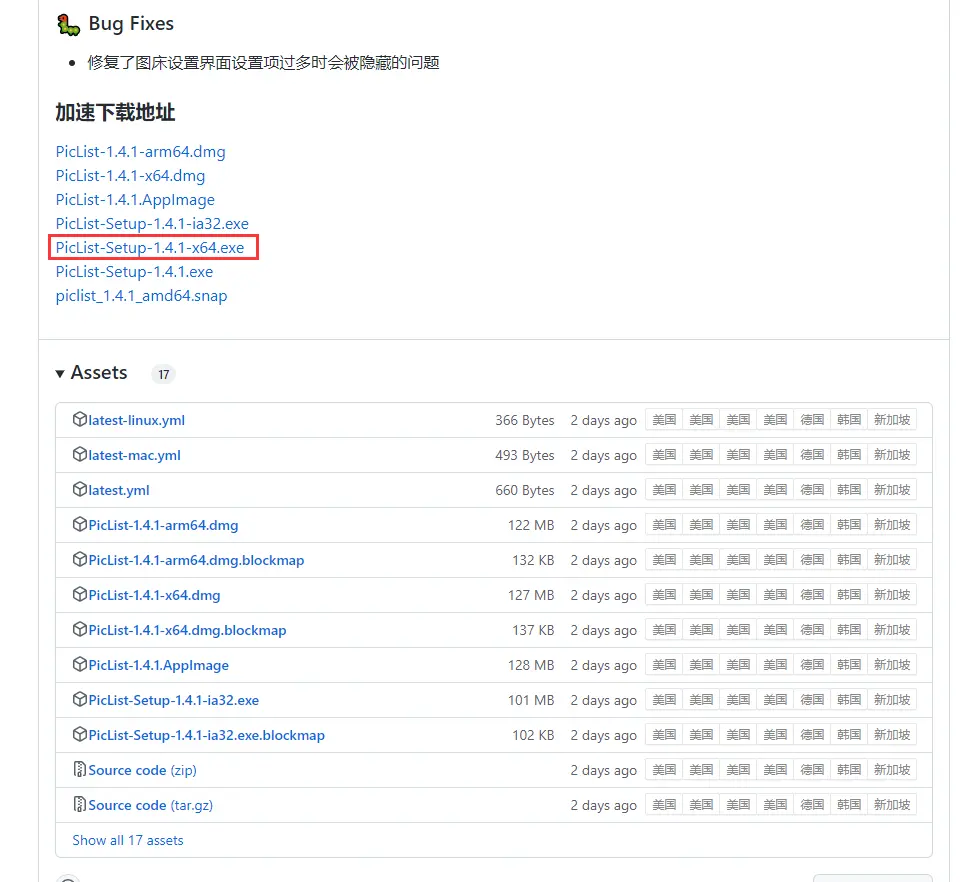The height and width of the screenshot is (882, 966).
Task: Open PicList-1.4.1-arm64.dmg under 加速下载地址
Action: pyautogui.click(x=140, y=152)
